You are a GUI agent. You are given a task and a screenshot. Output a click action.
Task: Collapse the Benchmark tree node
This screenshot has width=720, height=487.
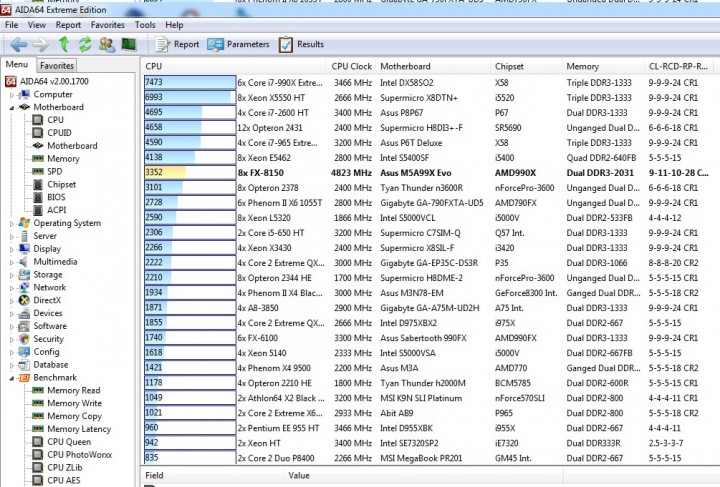click(x=12, y=378)
